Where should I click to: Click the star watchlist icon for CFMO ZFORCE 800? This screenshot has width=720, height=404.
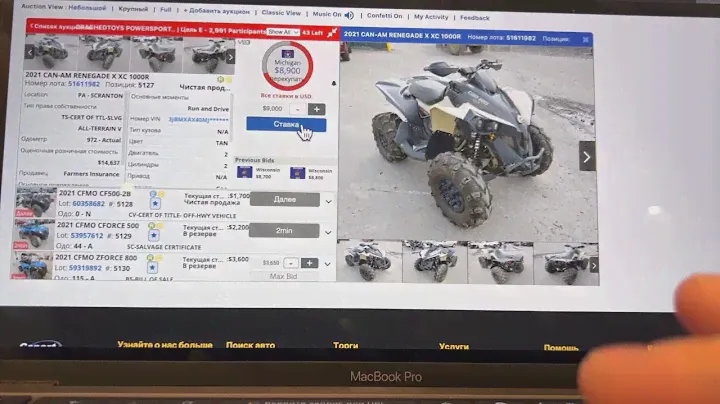click(x=155, y=265)
